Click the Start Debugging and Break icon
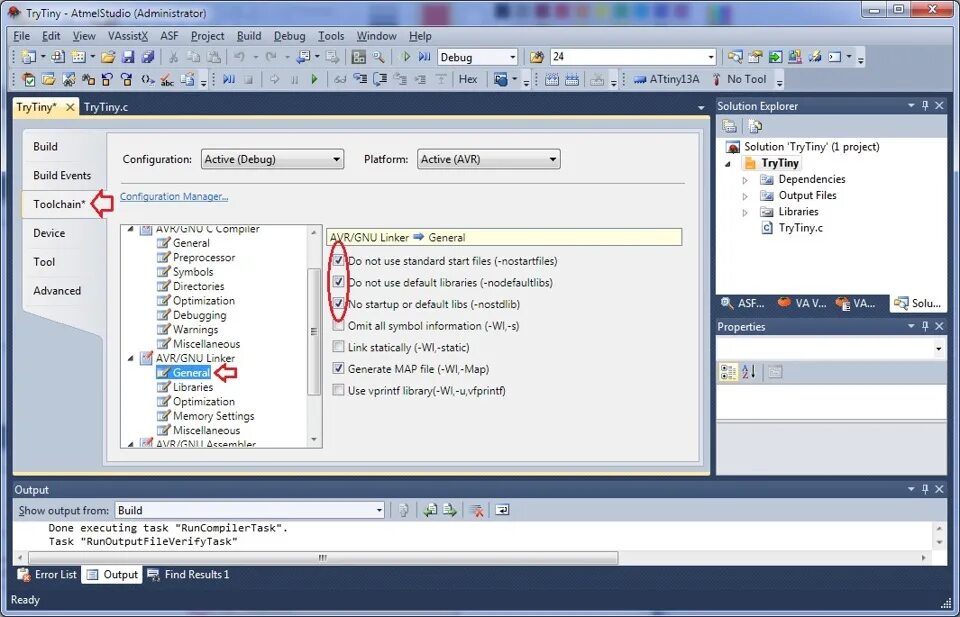The width and height of the screenshot is (960, 617). click(x=424, y=57)
